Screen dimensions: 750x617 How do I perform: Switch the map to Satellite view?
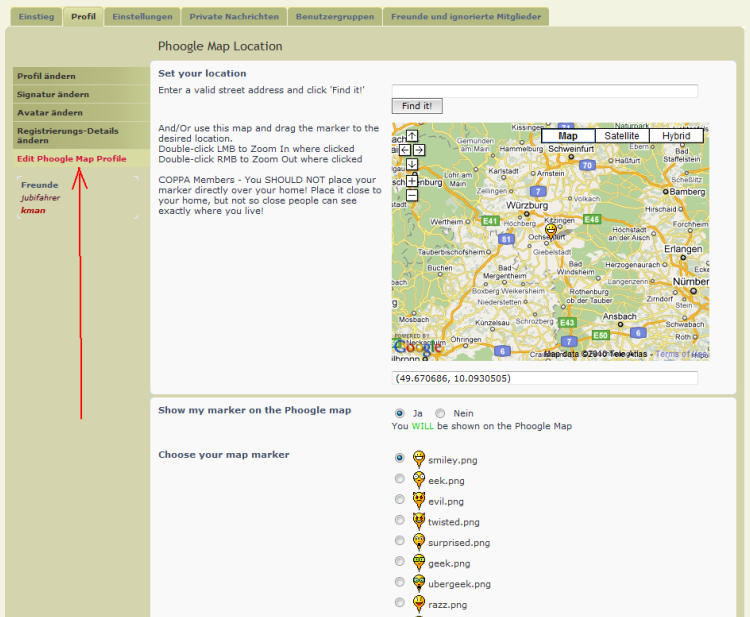tap(621, 136)
